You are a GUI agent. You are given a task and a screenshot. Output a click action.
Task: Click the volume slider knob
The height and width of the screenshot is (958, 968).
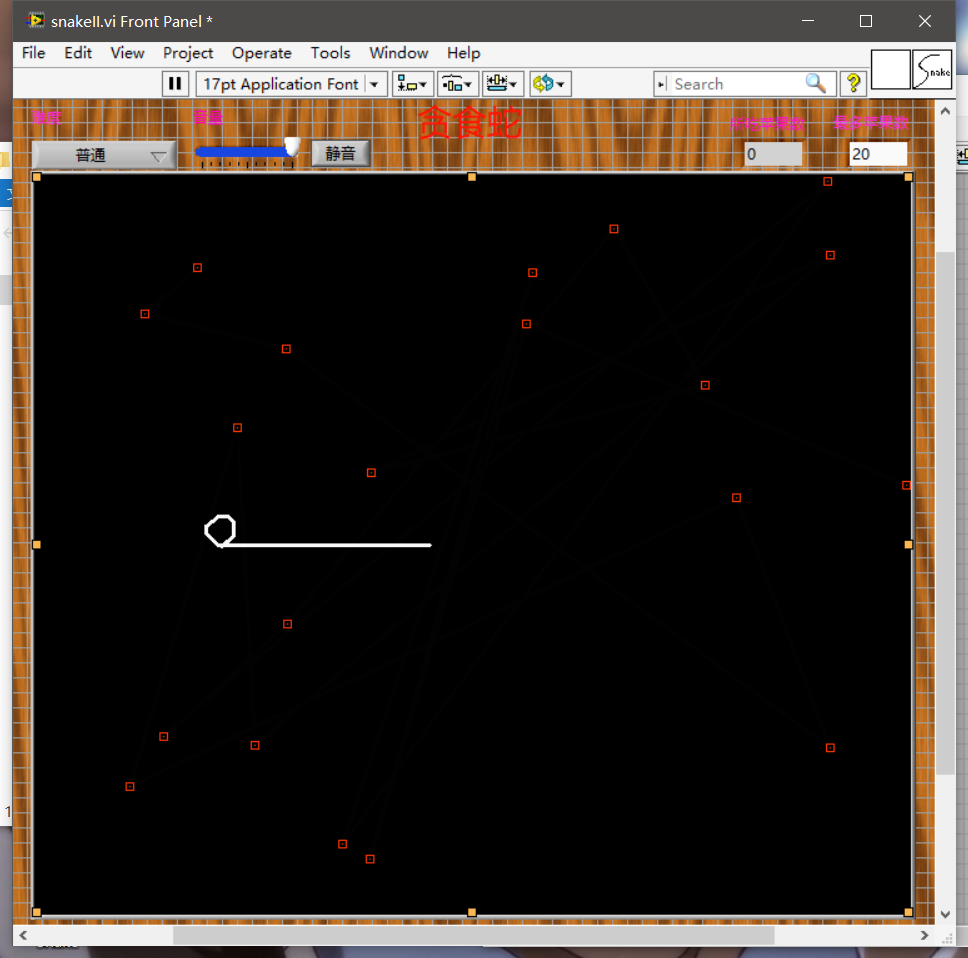pyautogui.click(x=293, y=148)
